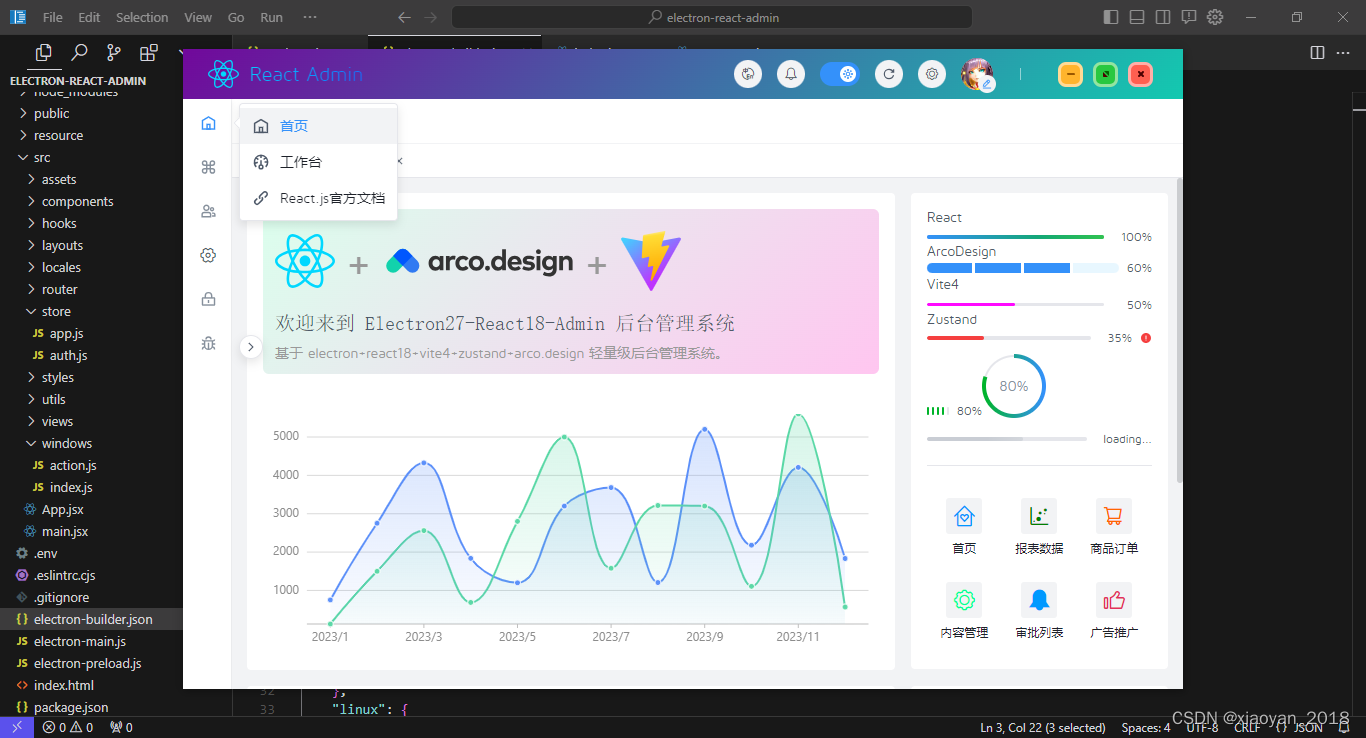The width and height of the screenshot is (1366, 738).
Task: Expand the public folder in Explorer
Action: click(91, 113)
